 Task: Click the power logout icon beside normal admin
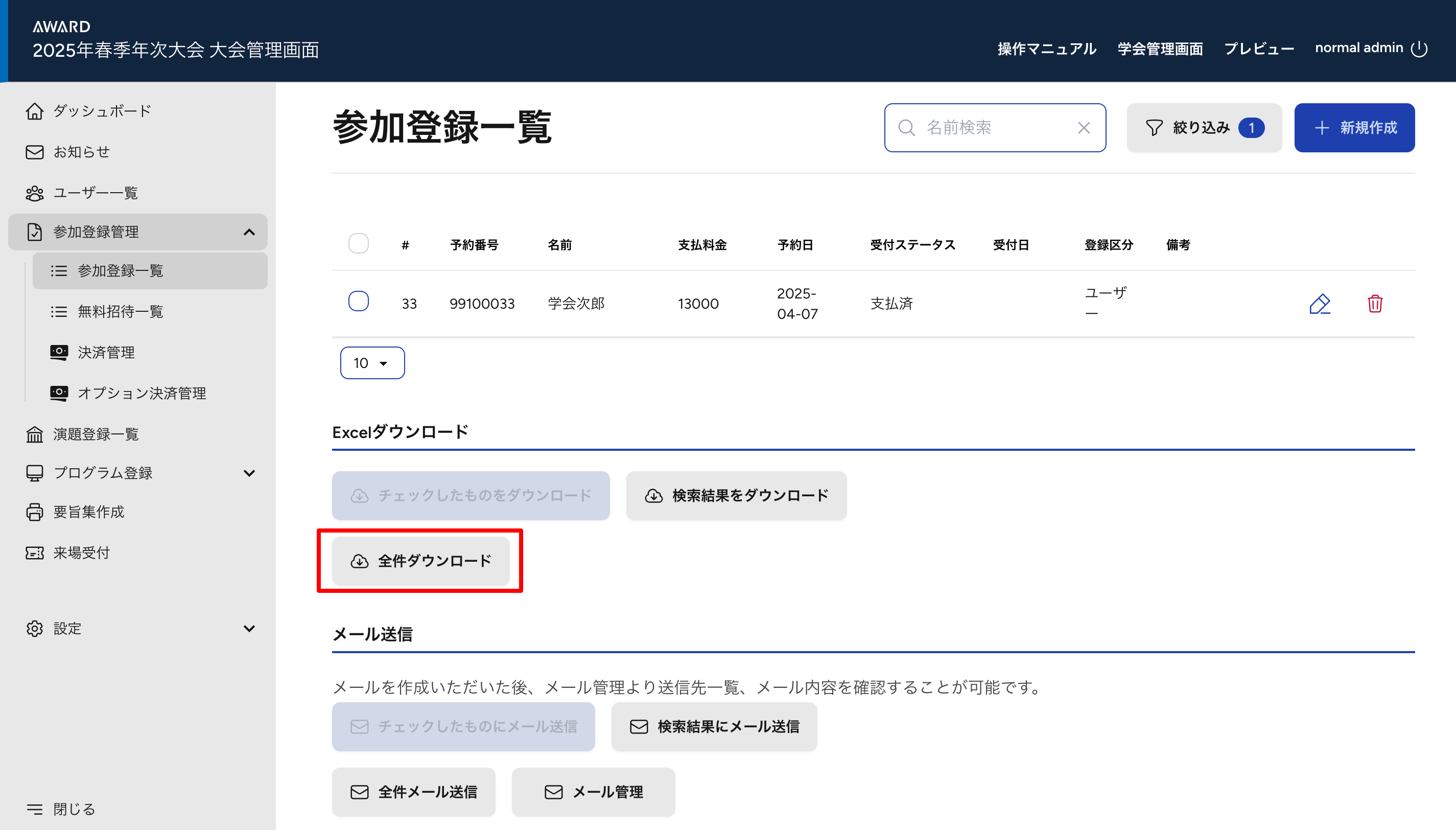point(1419,49)
